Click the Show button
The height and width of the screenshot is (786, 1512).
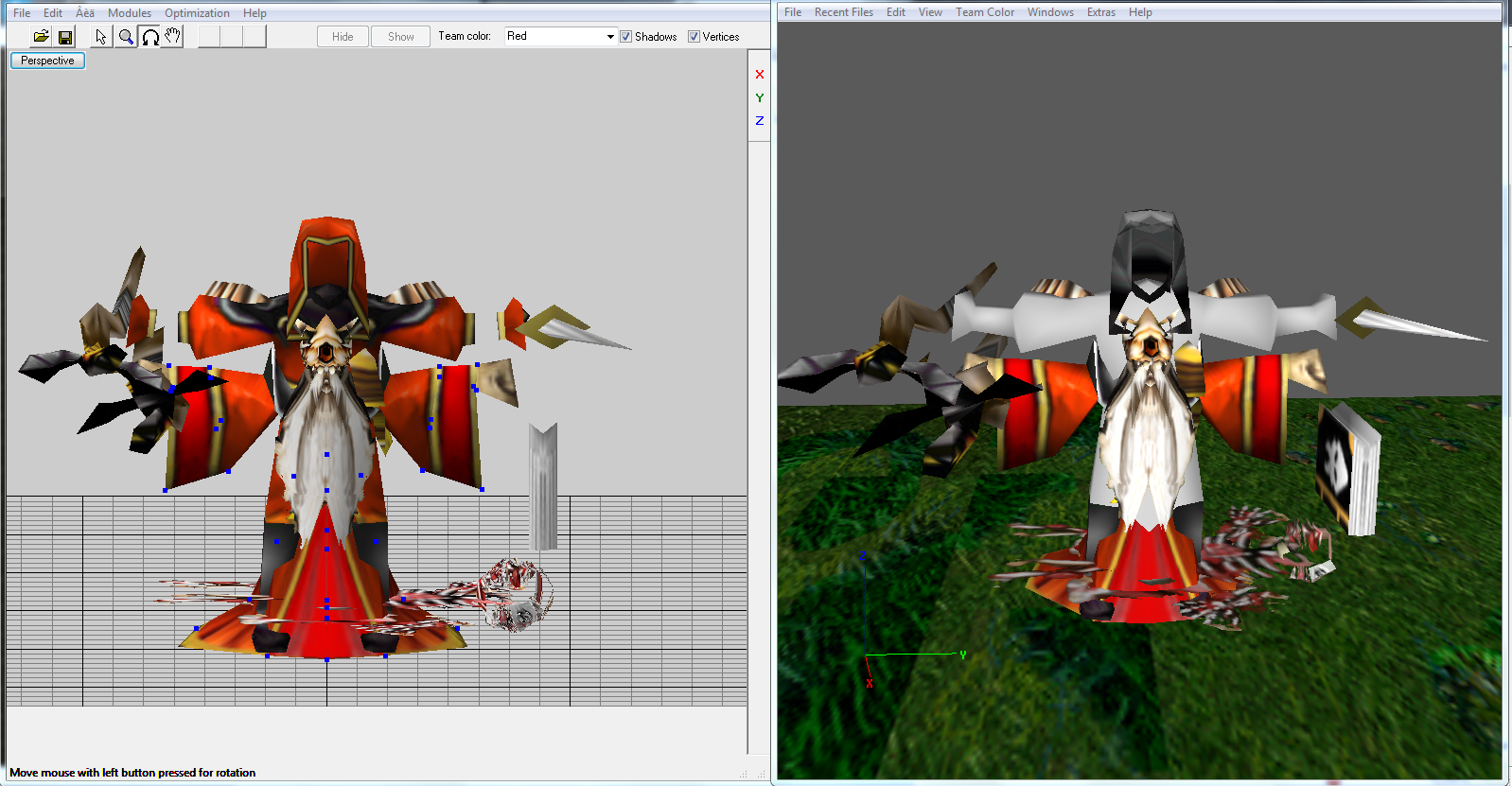(x=401, y=37)
